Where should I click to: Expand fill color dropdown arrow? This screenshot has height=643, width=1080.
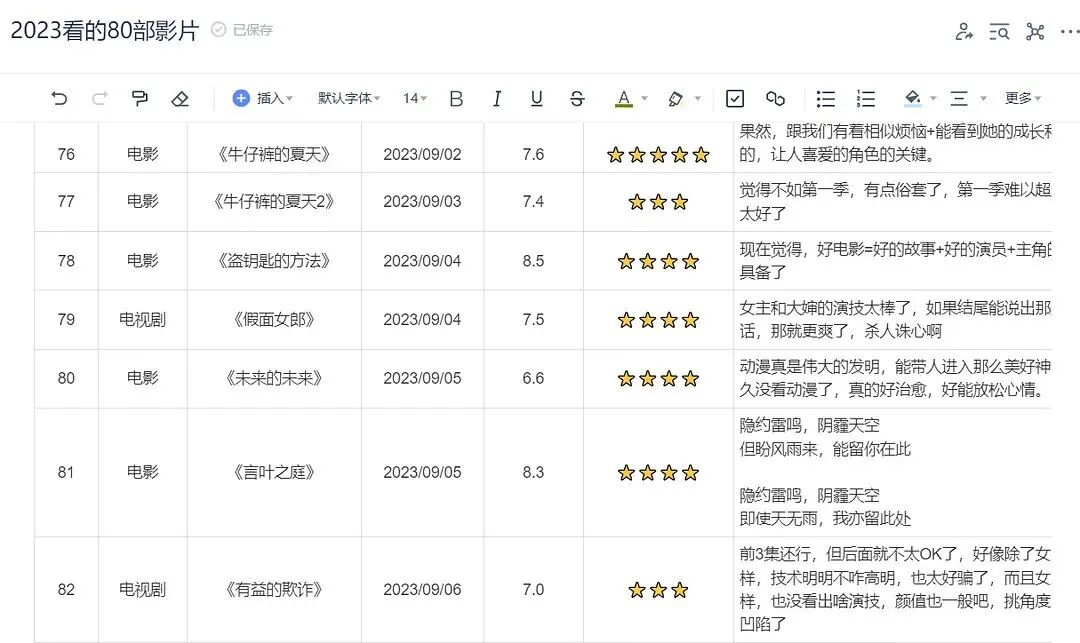tap(933, 99)
